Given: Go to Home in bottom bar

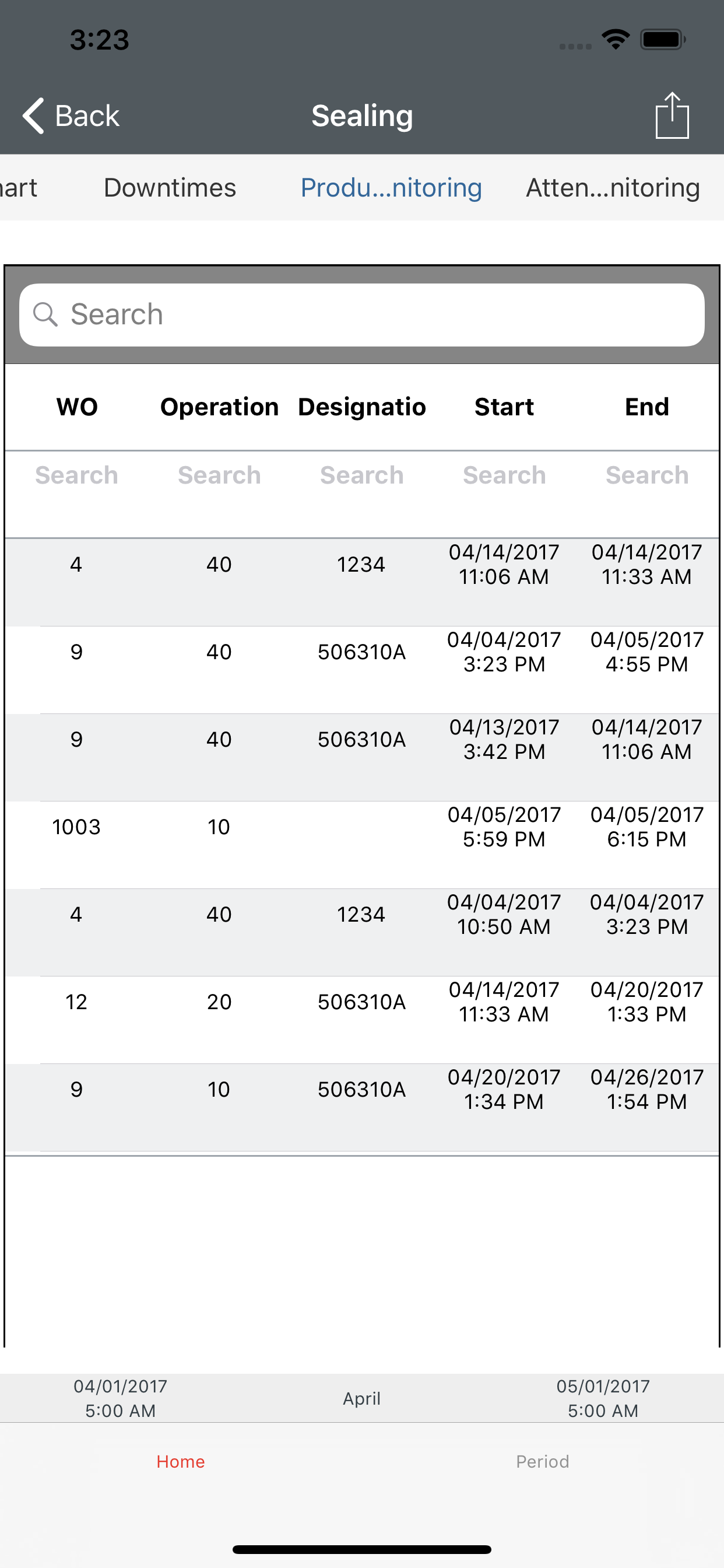Looking at the screenshot, I should [181, 1461].
